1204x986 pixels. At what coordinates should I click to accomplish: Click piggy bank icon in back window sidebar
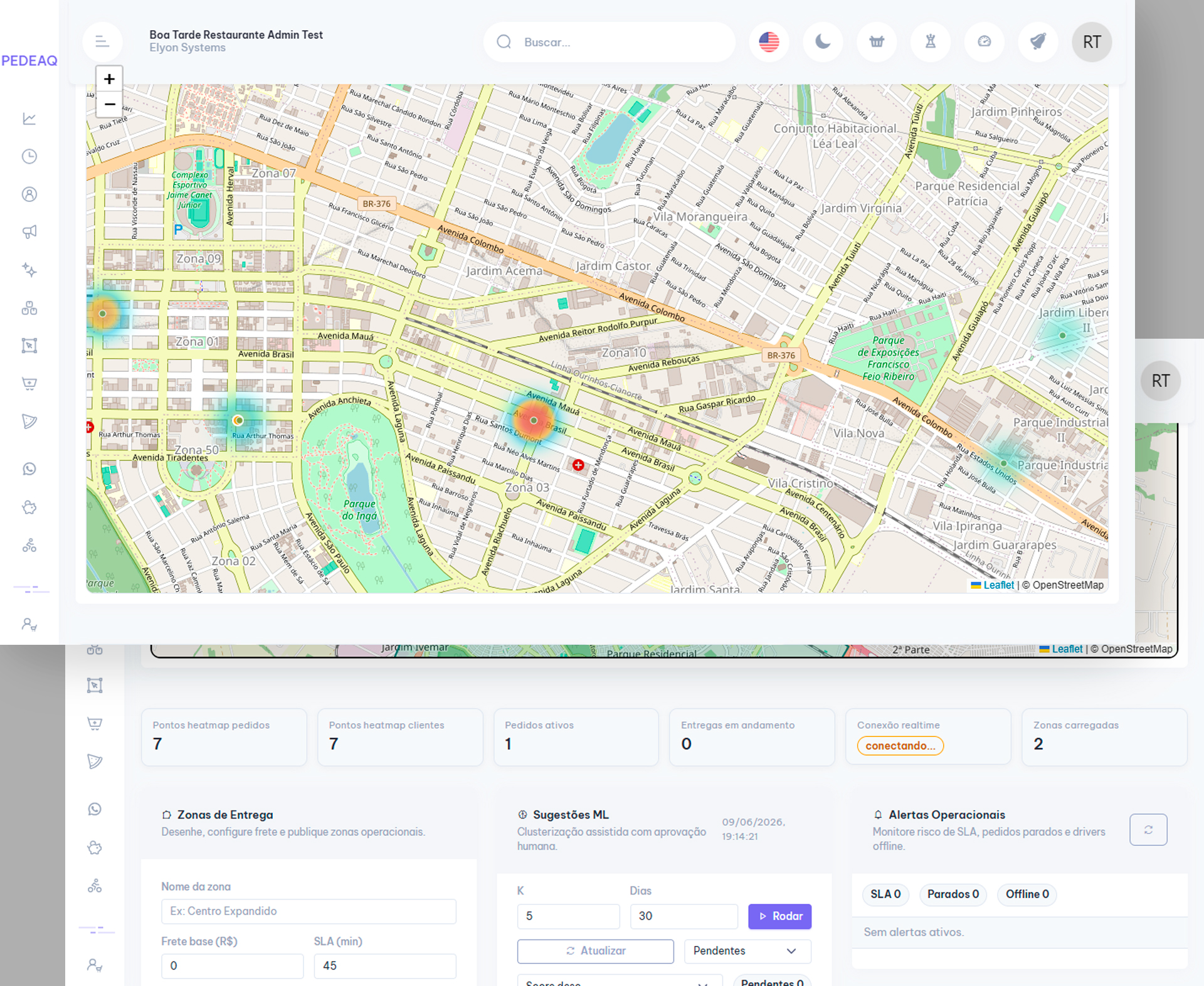coord(95,848)
